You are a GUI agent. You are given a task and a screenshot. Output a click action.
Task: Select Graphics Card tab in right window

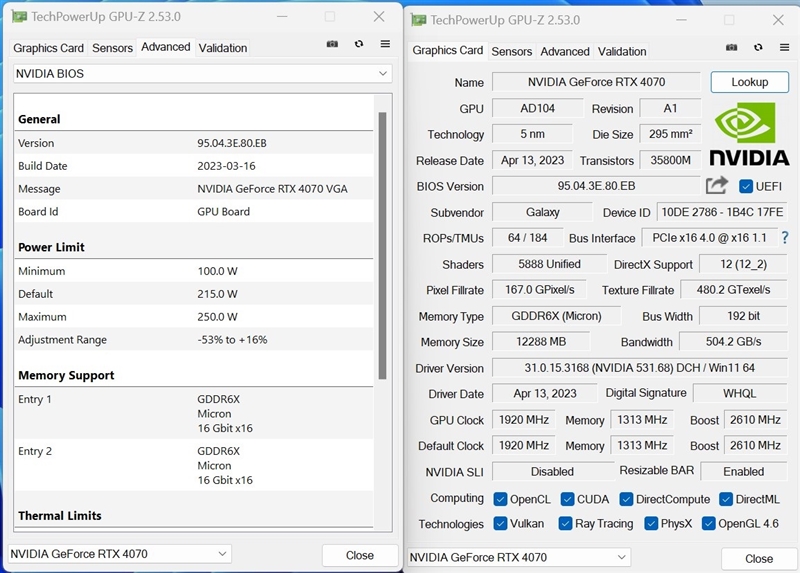coord(447,50)
